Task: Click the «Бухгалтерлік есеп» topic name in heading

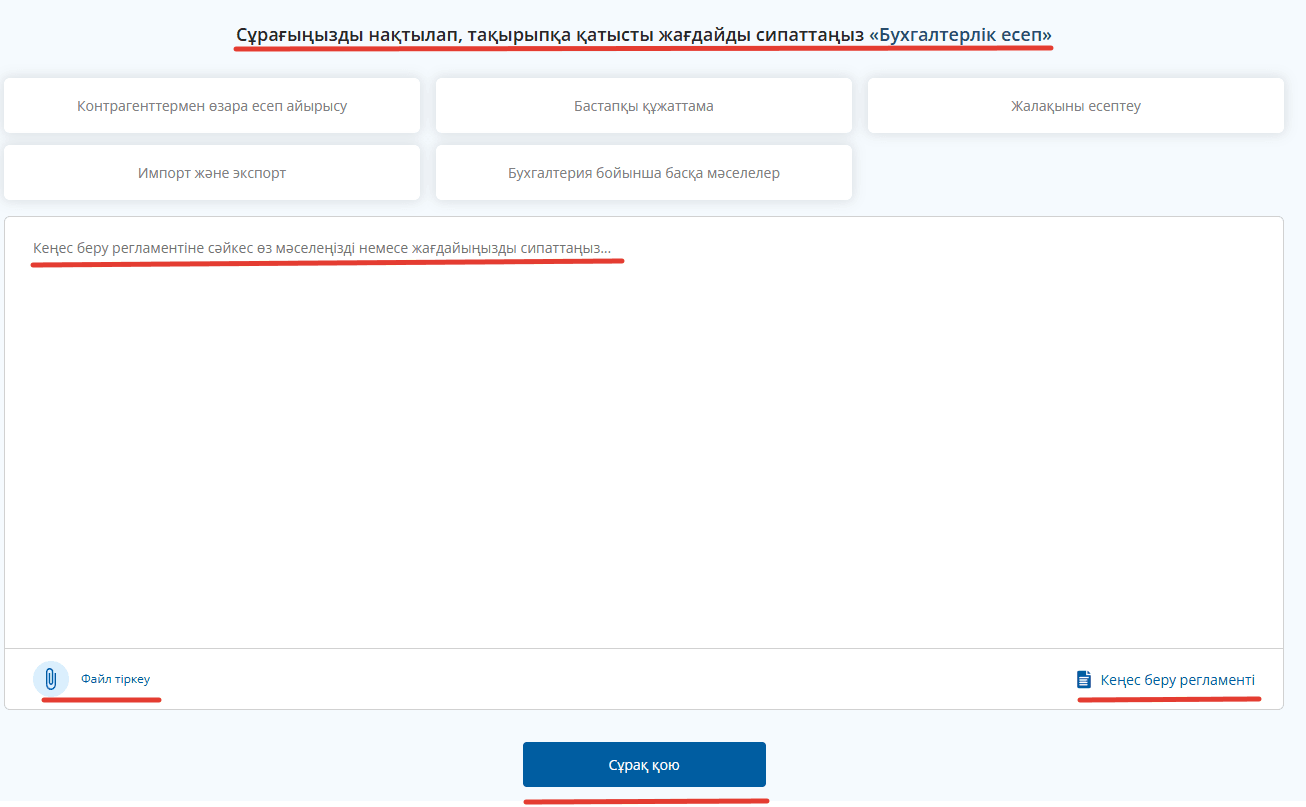Action: 960,35
